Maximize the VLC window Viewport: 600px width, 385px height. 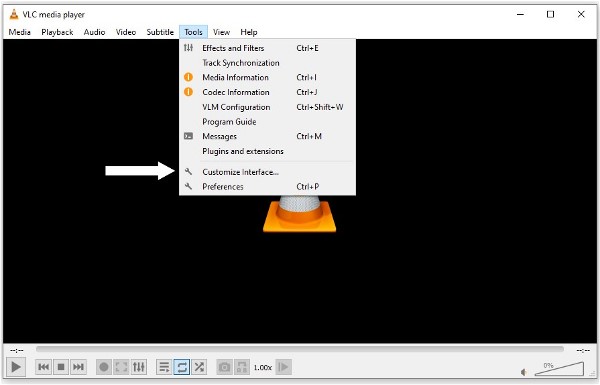[550, 15]
